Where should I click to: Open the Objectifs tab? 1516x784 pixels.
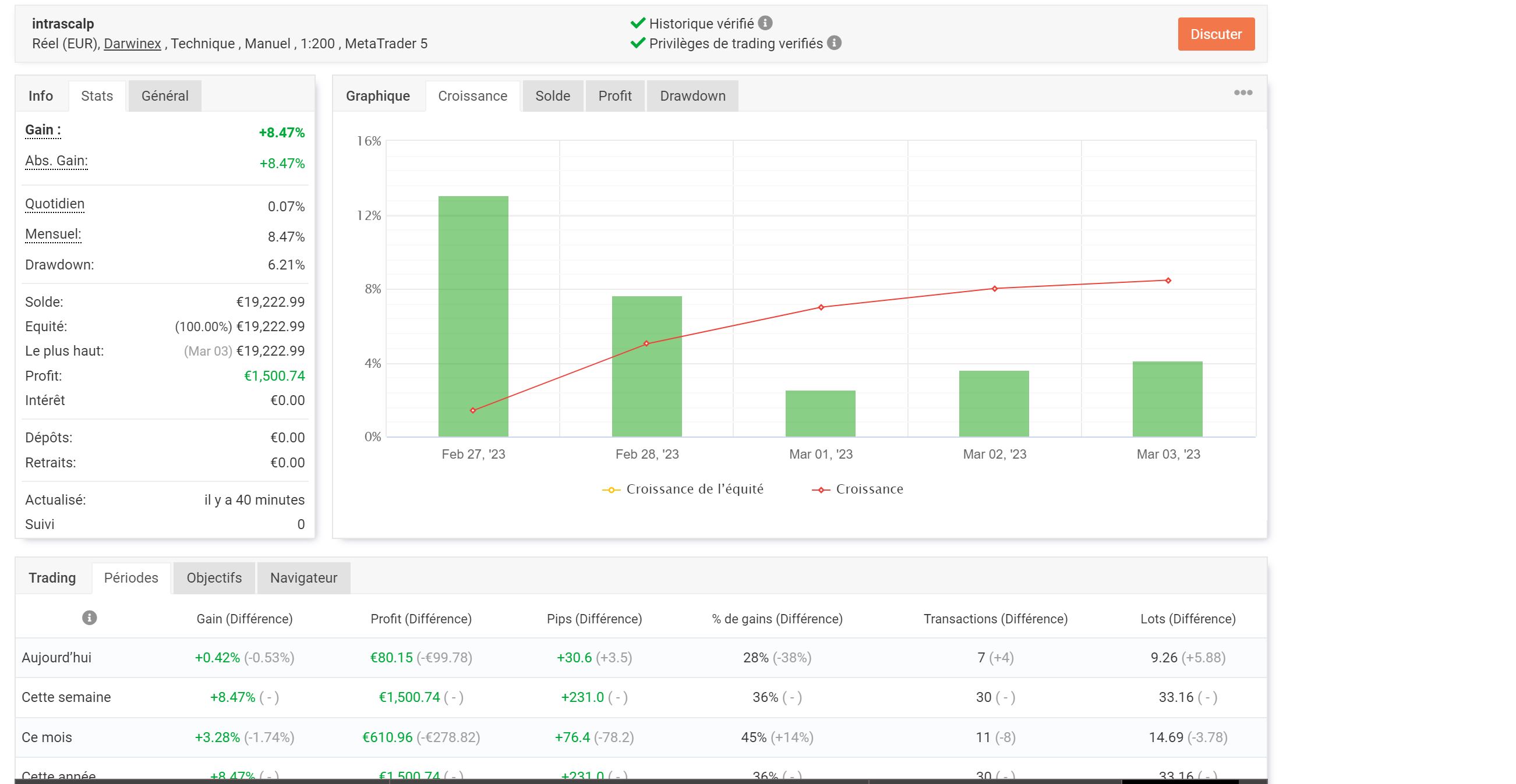coord(214,577)
